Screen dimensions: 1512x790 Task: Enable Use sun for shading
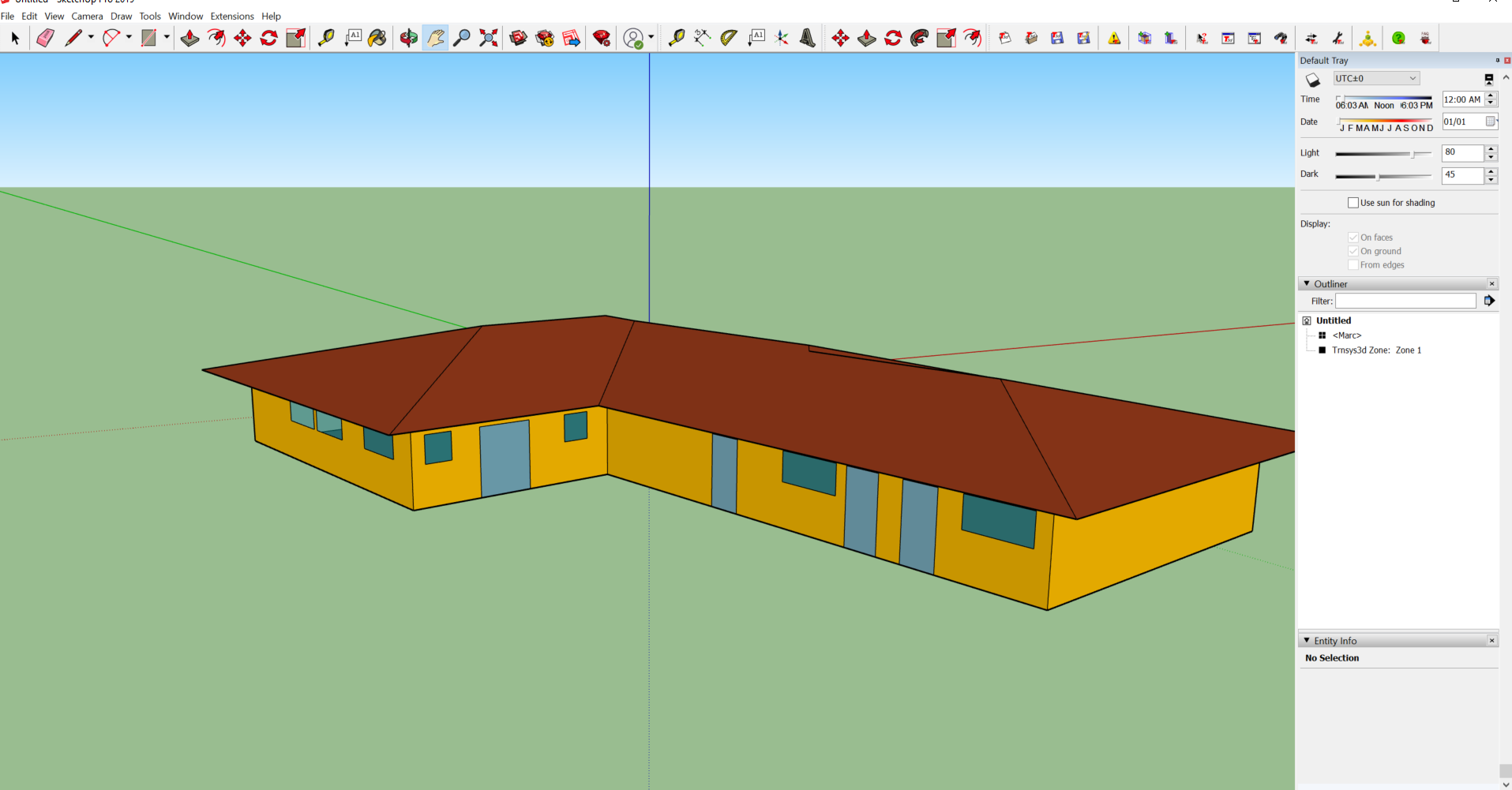click(x=1353, y=203)
